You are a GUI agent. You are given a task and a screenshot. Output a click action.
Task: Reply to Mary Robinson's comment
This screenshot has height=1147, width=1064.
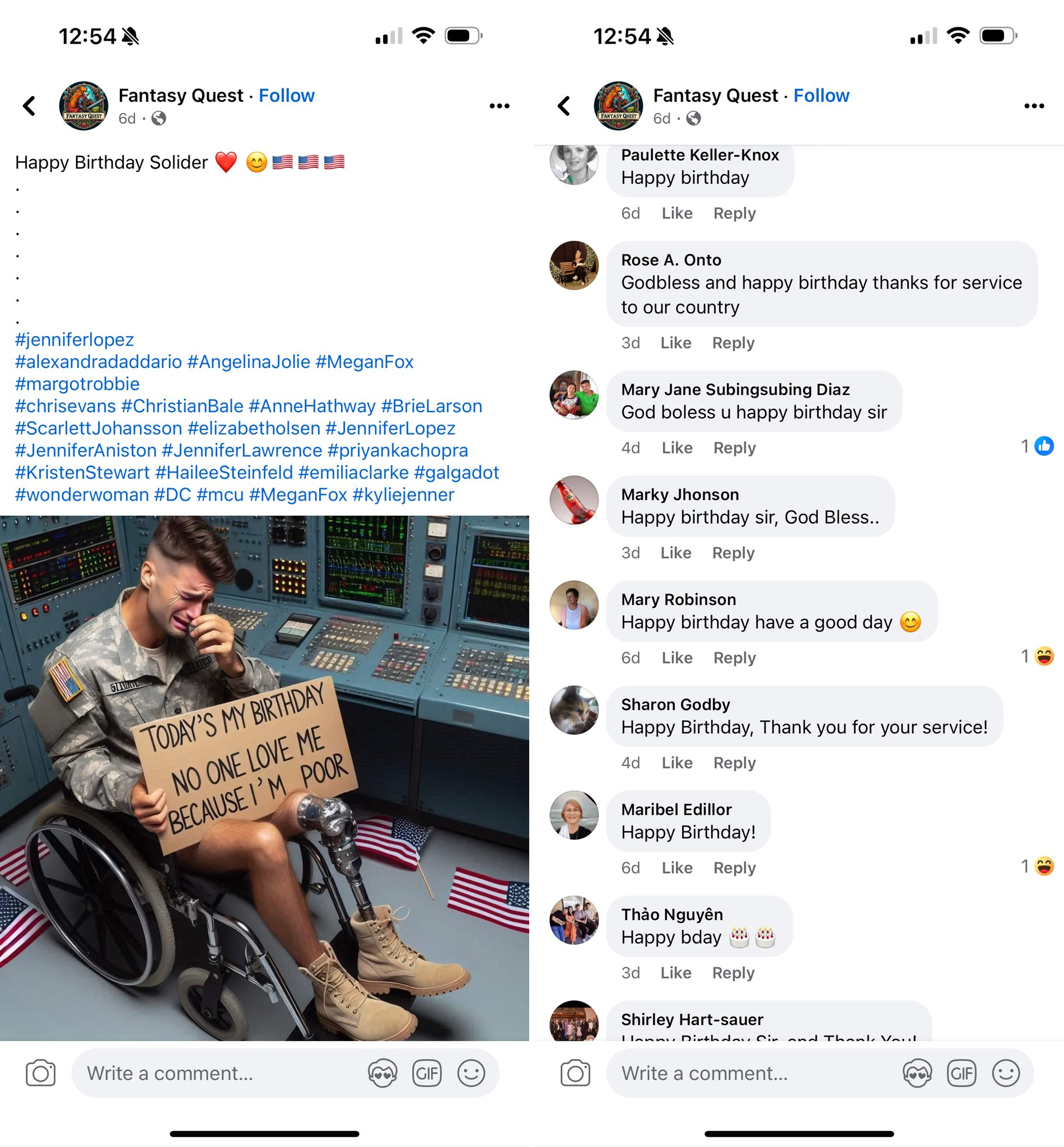(x=734, y=658)
